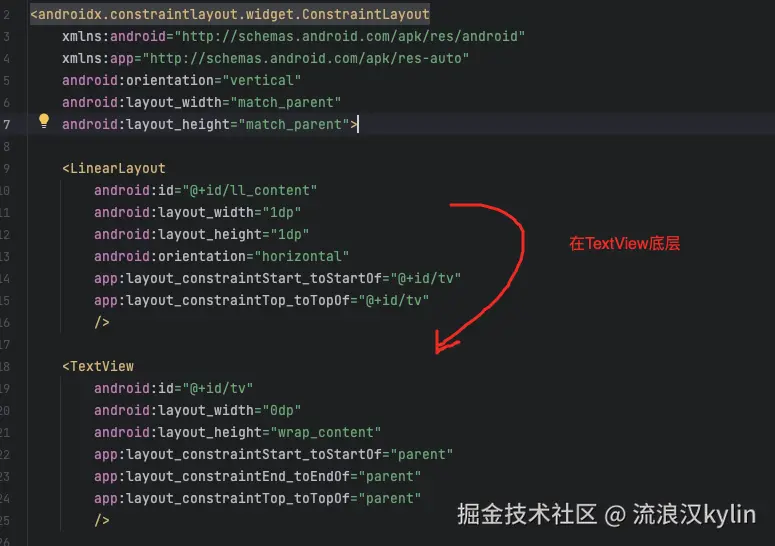Click the "vertical" orientation value
The height and width of the screenshot is (546, 775).
261,80
